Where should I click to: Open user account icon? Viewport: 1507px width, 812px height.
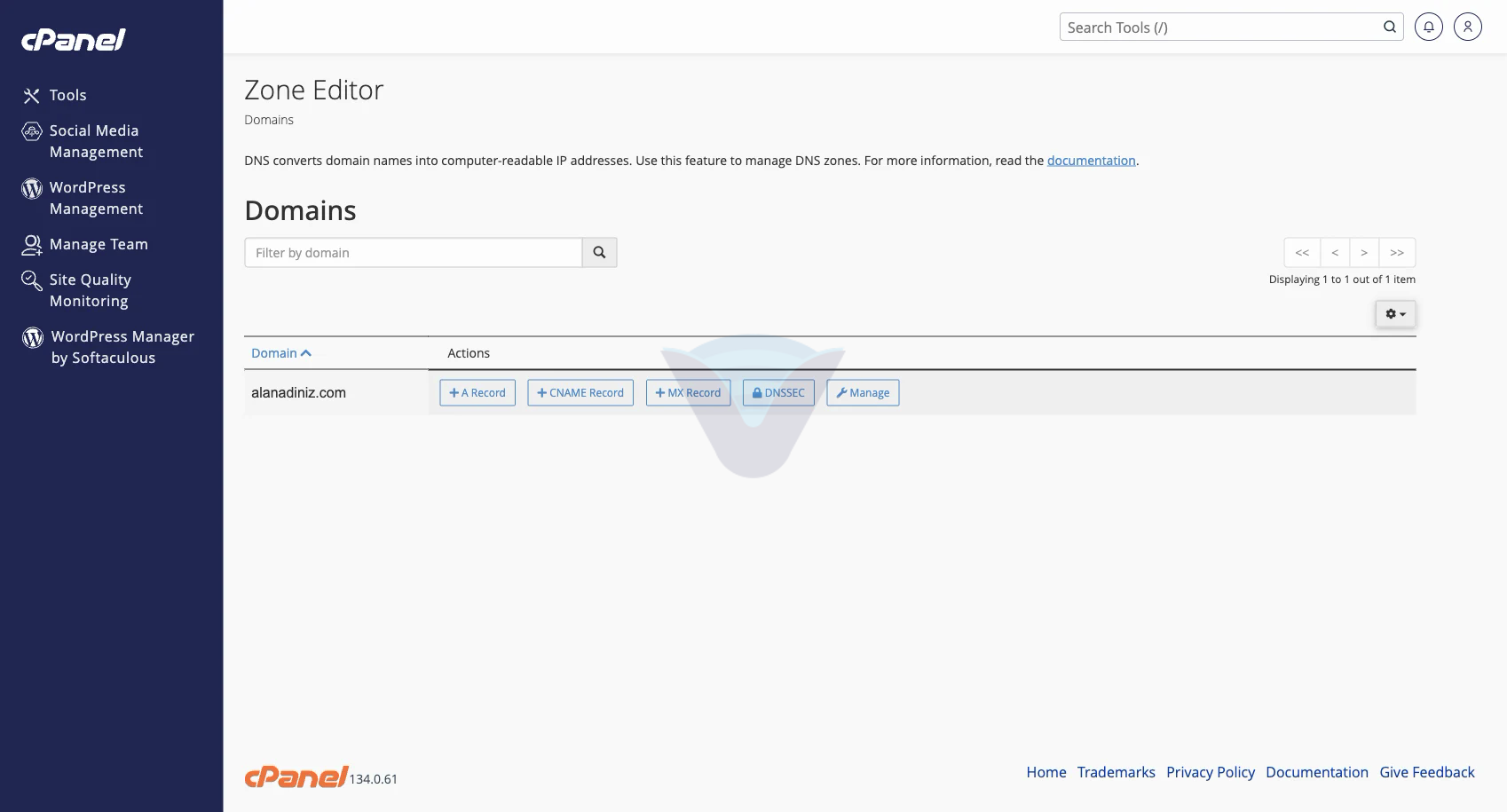(1468, 27)
